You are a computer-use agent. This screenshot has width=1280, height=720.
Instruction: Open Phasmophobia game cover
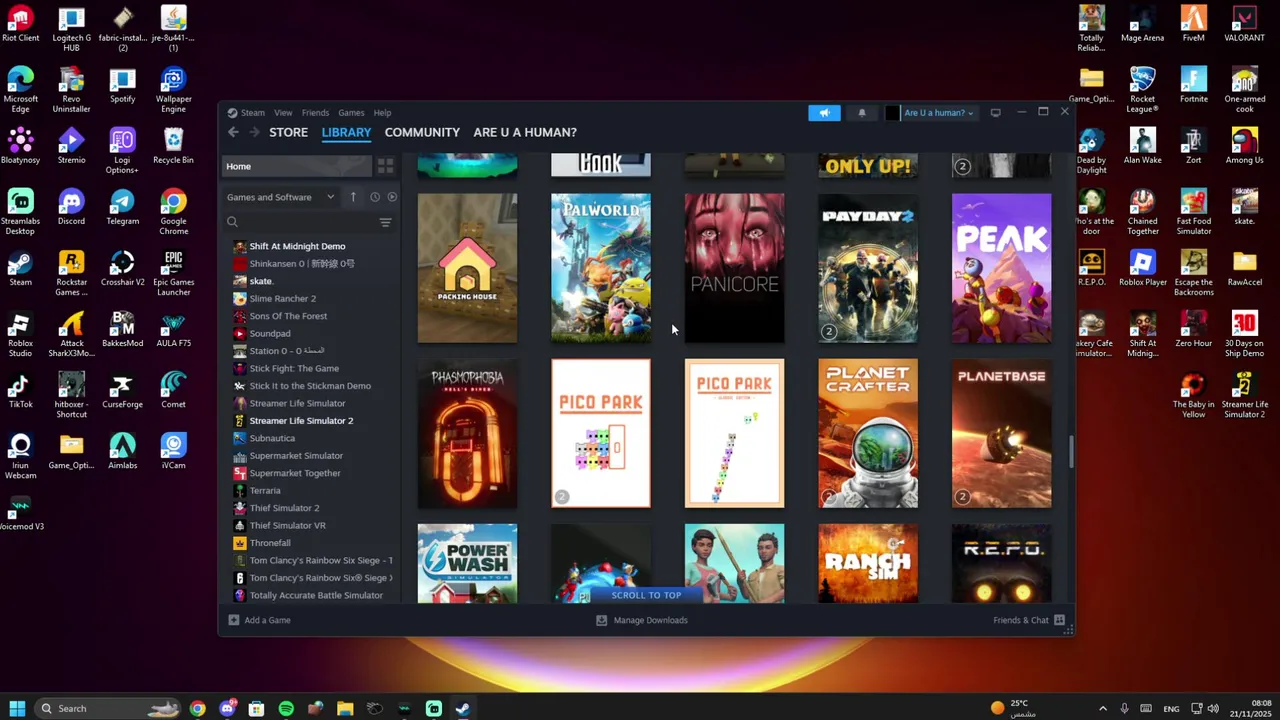[x=467, y=433]
